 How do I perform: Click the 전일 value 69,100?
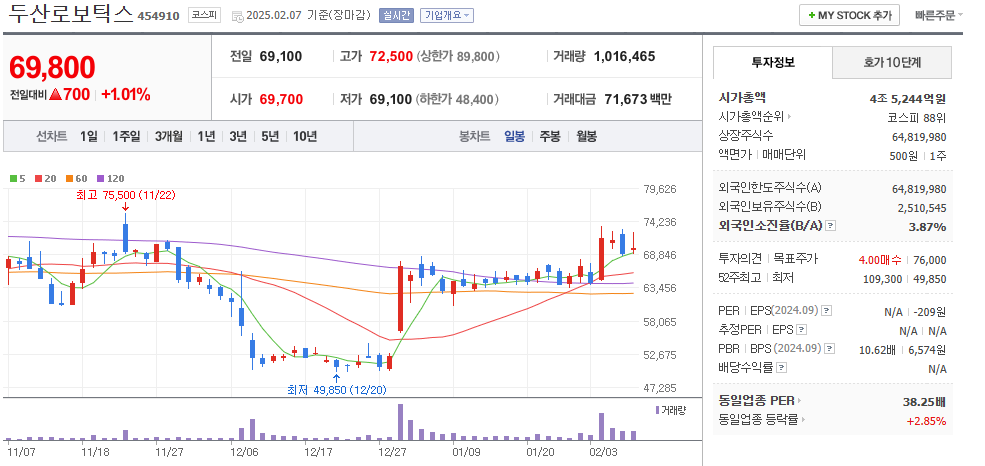[280, 57]
